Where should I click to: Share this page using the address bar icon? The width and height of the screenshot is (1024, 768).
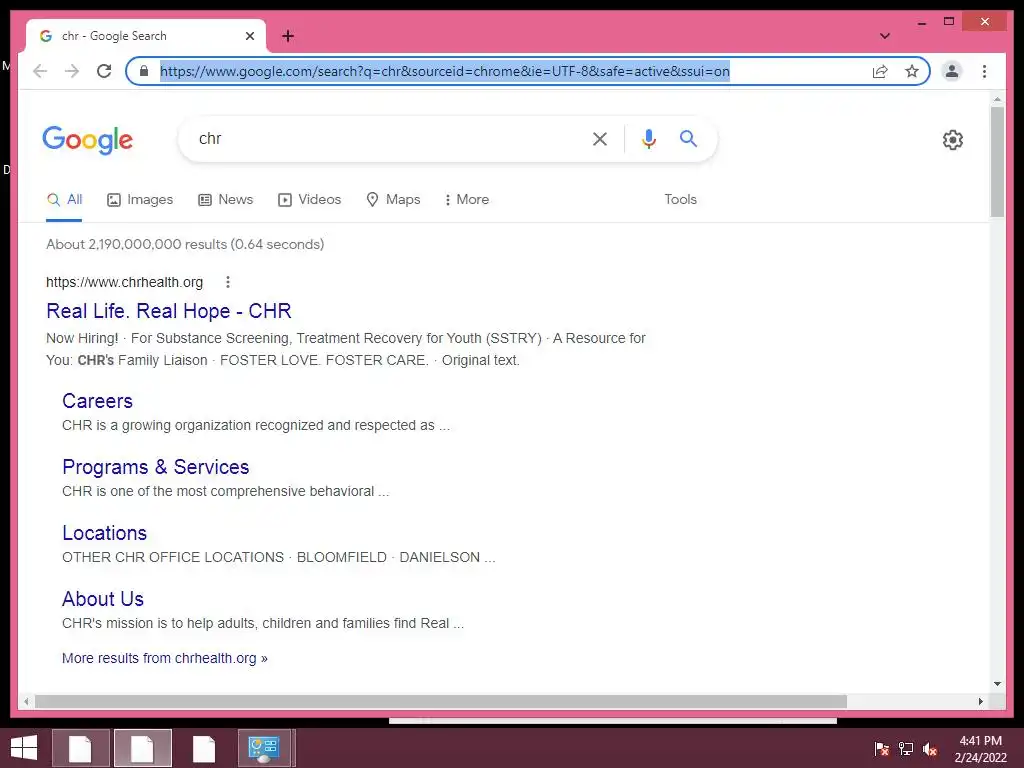tap(880, 71)
